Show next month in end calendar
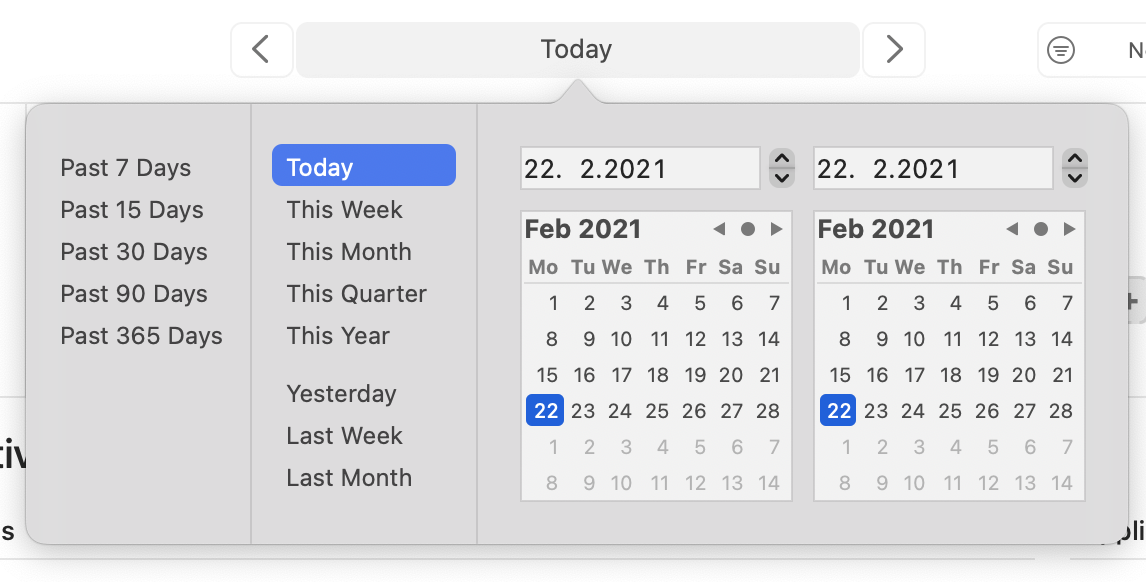This screenshot has width=1146, height=582. [1069, 230]
